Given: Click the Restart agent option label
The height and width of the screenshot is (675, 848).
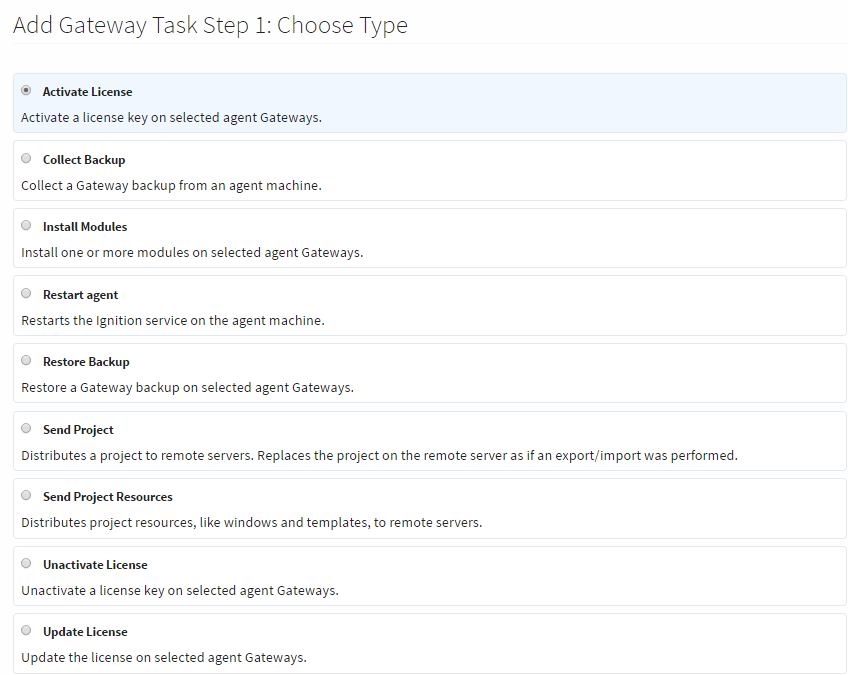Looking at the screenshot, I should pyautogui.click(x=80, y=294).
